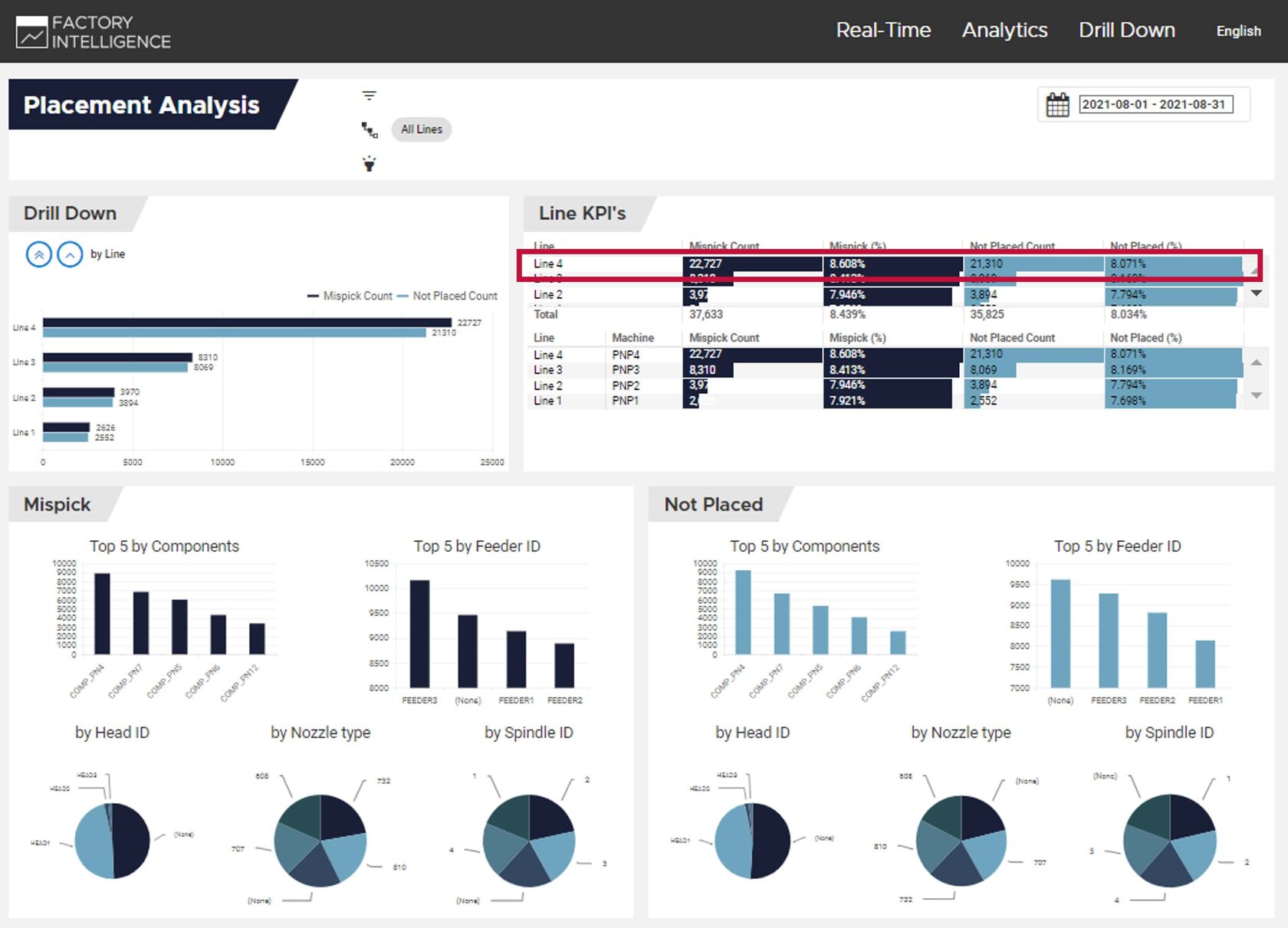
Task: Click dark navy slice in Not Placed Spindle ID pie
Action: pos(1191,816)
